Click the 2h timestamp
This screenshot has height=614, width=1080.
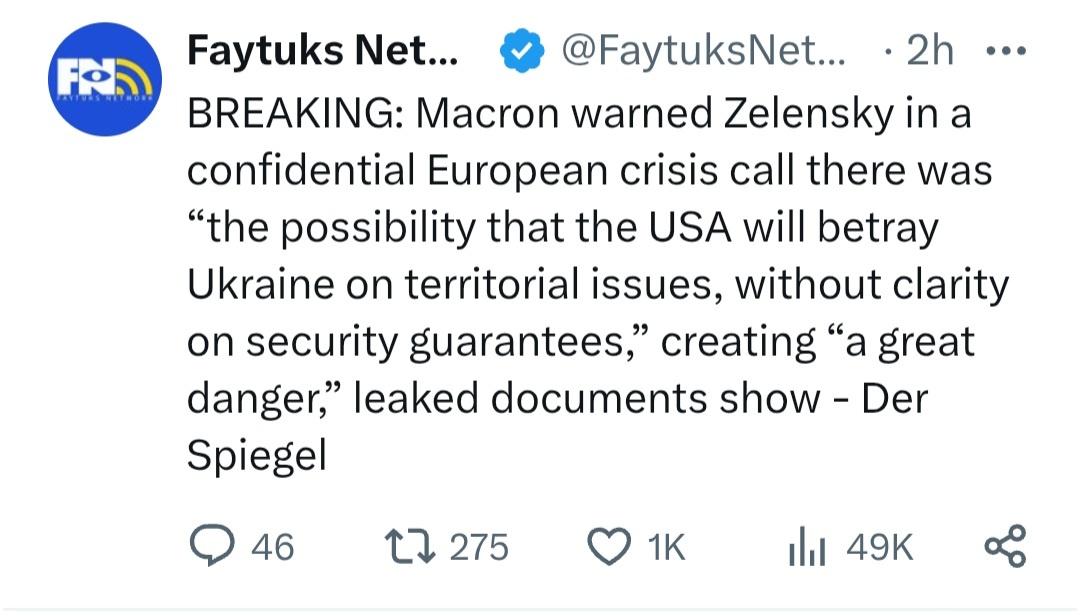pos(929,52)
